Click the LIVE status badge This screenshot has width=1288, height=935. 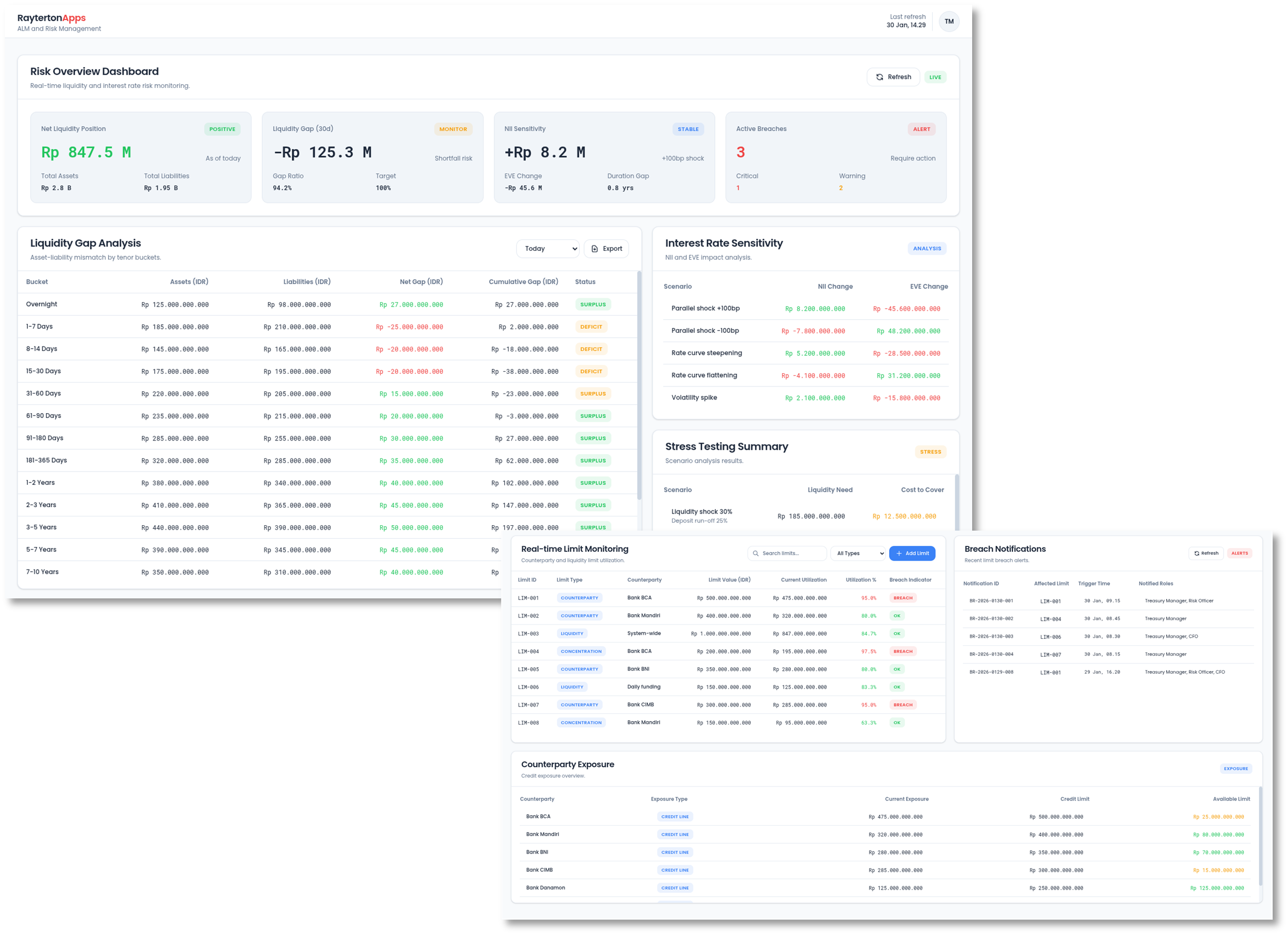pos(935,77)
